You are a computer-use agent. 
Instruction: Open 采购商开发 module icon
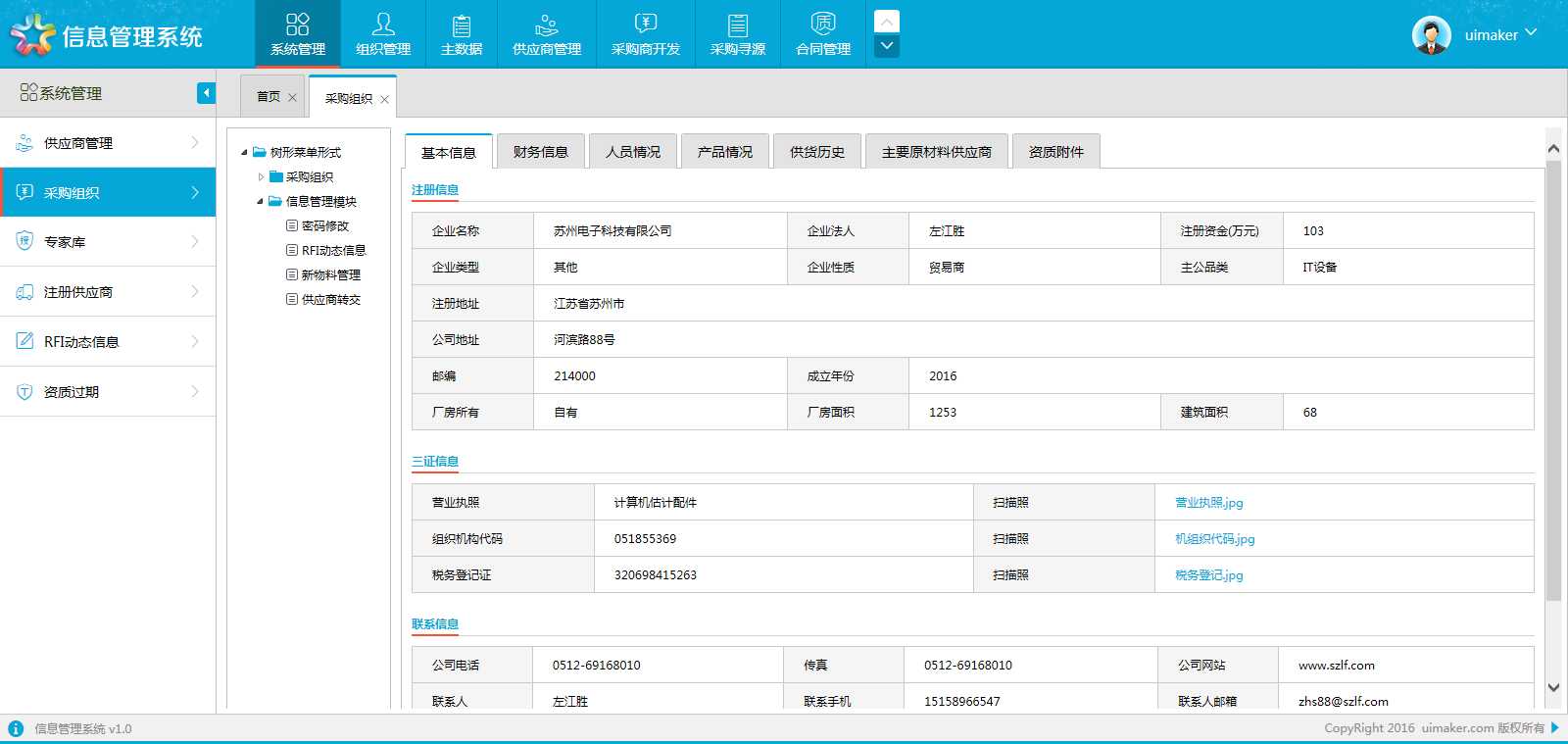pyautogui.click(x=646, y=34)
